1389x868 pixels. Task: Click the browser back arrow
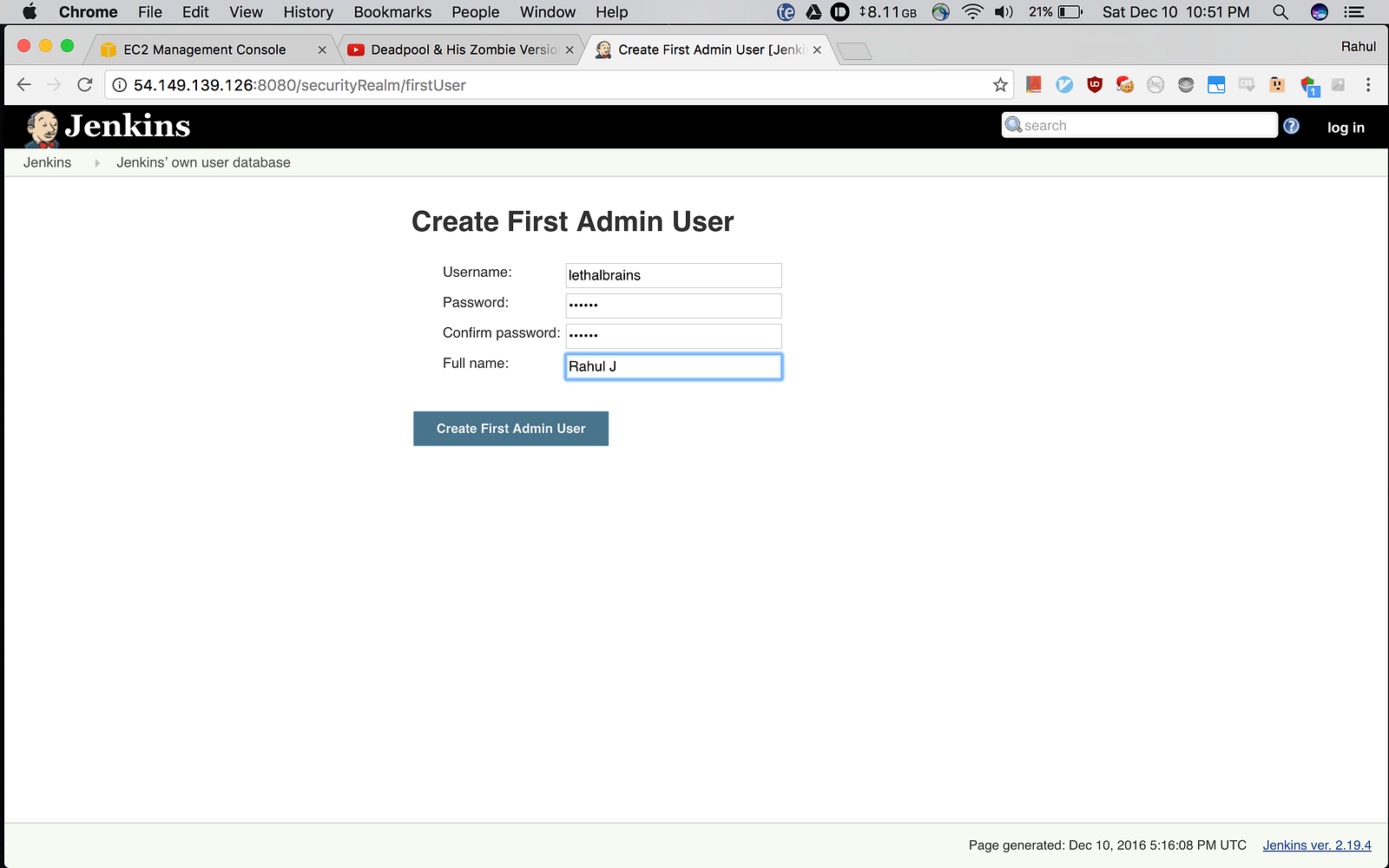tap(24, 84)
